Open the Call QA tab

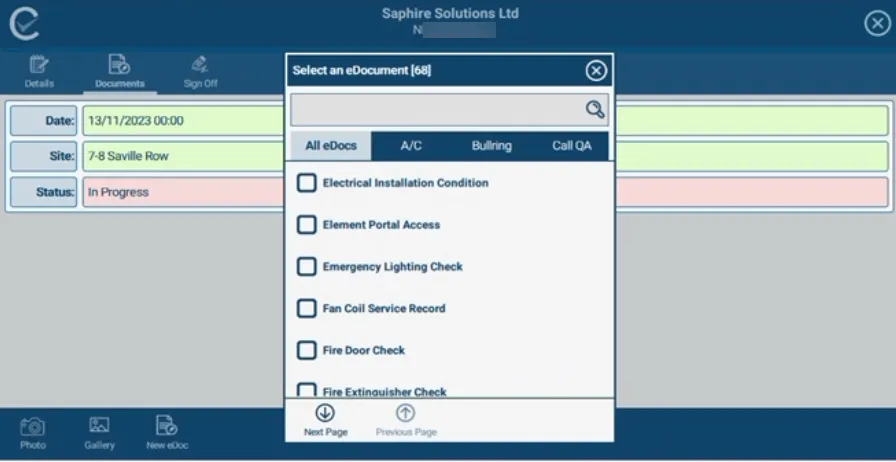pos(571,146)
